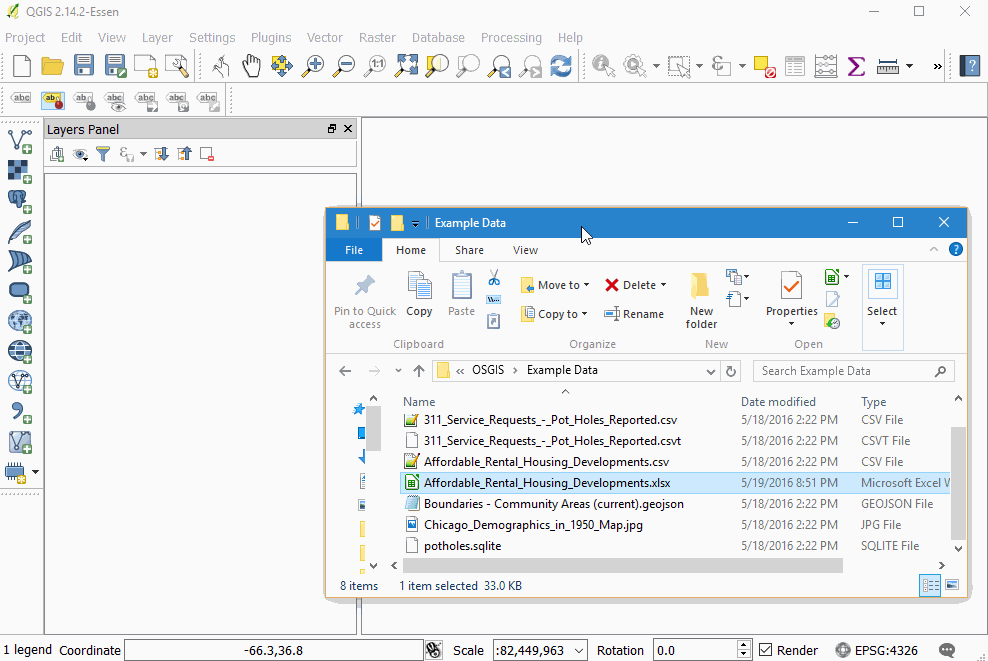Open the Delete dropdown arrow
The image size is (988, 661).
tap(663, 285)
